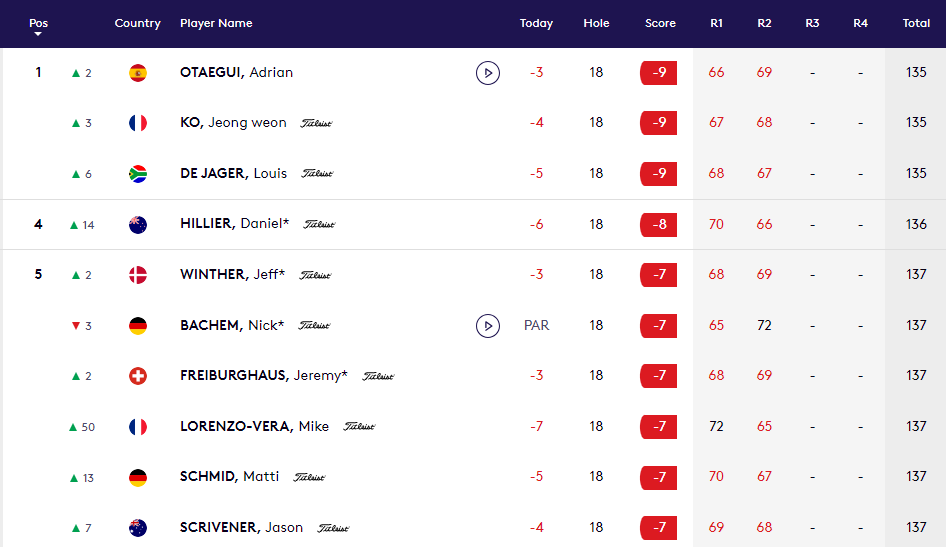The width and height of the screenshot is (946, 547).
Task: Click the Spain flag beside Otaegui
Action: (138, 72)
